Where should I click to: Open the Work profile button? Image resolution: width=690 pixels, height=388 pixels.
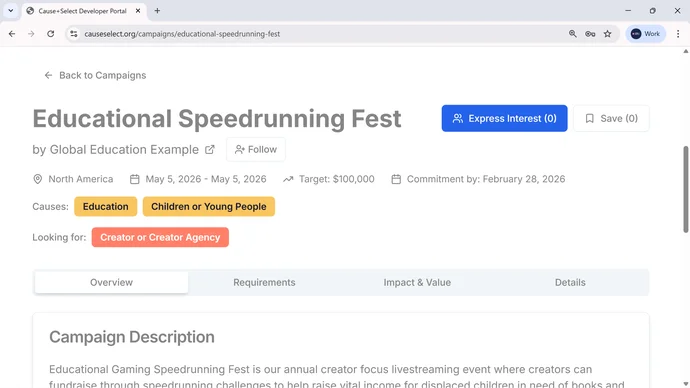646,34
